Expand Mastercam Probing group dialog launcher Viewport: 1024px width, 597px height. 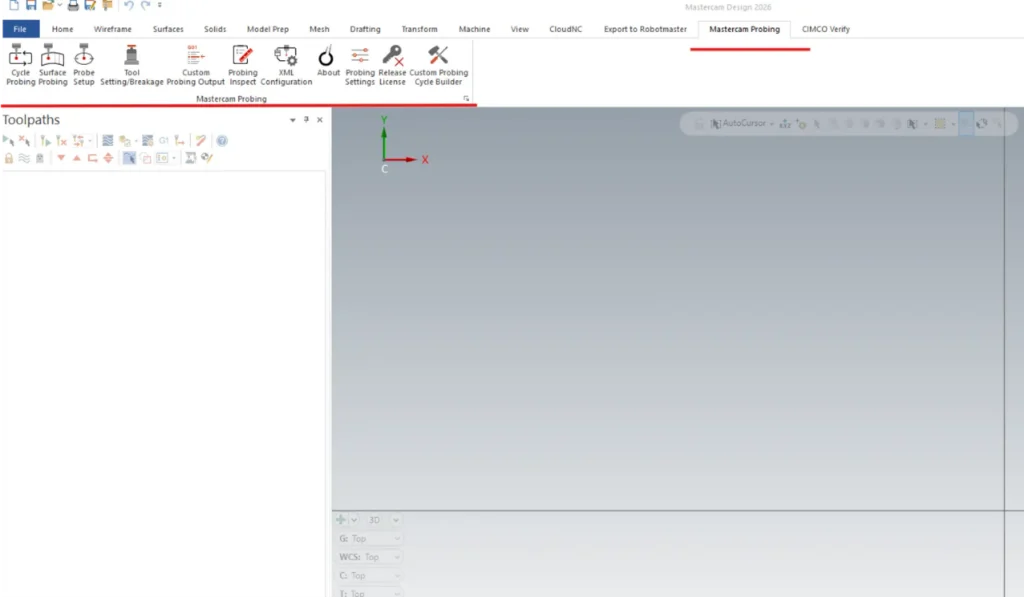coord(466,99)
